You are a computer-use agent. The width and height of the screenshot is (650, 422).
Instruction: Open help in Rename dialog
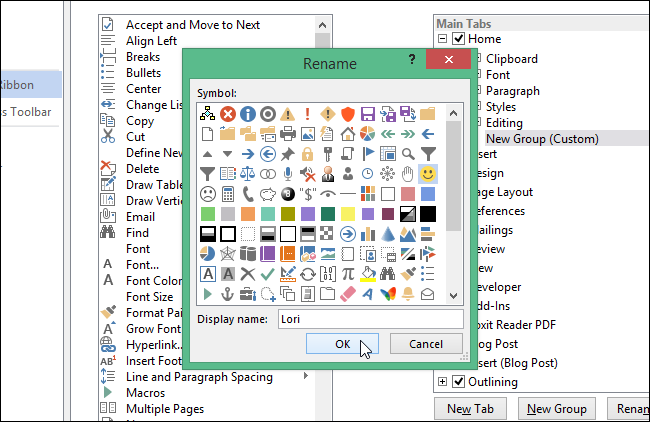point(412,59)
